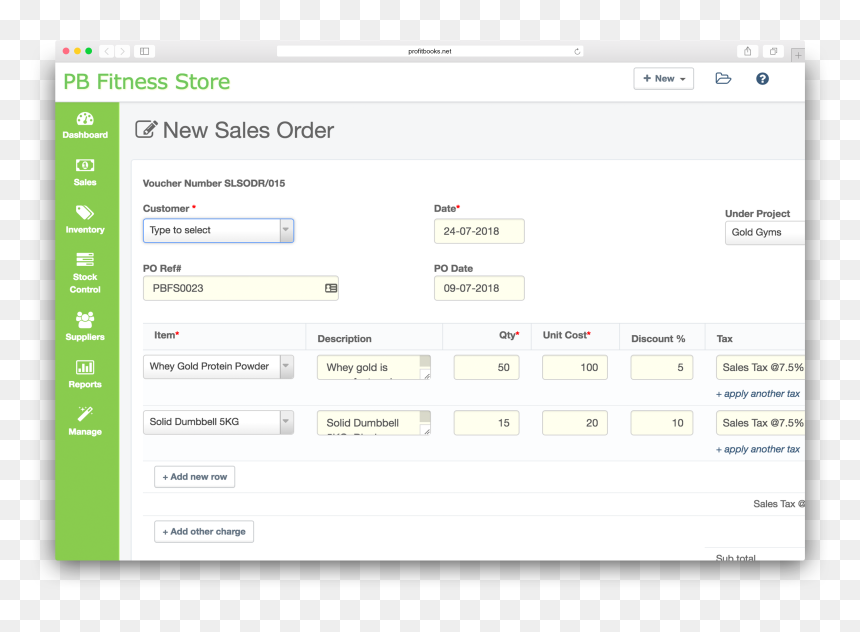Image resolution: width=860 pixels, height=632 pixels.
Task: Open the New dropdown button
Action: tap(664, 78)
